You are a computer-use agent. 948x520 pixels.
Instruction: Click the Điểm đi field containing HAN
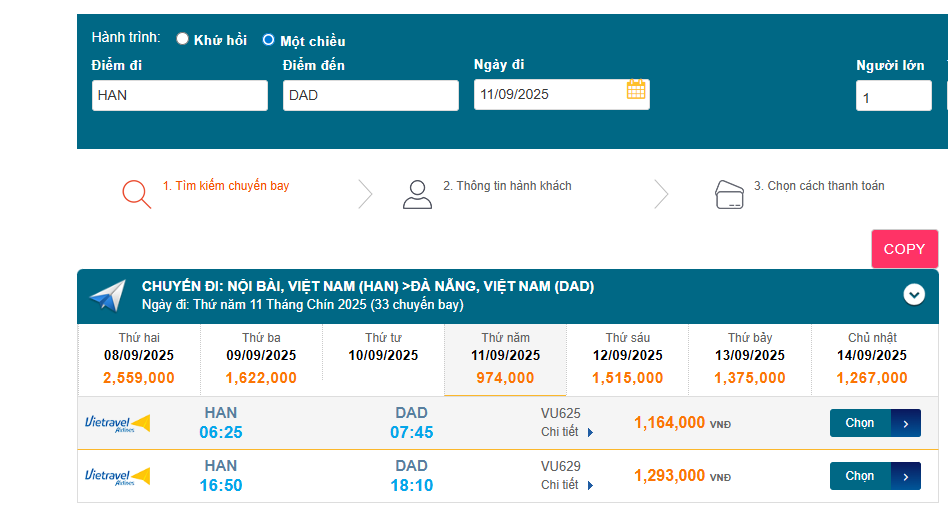click(x=180, y=96)
